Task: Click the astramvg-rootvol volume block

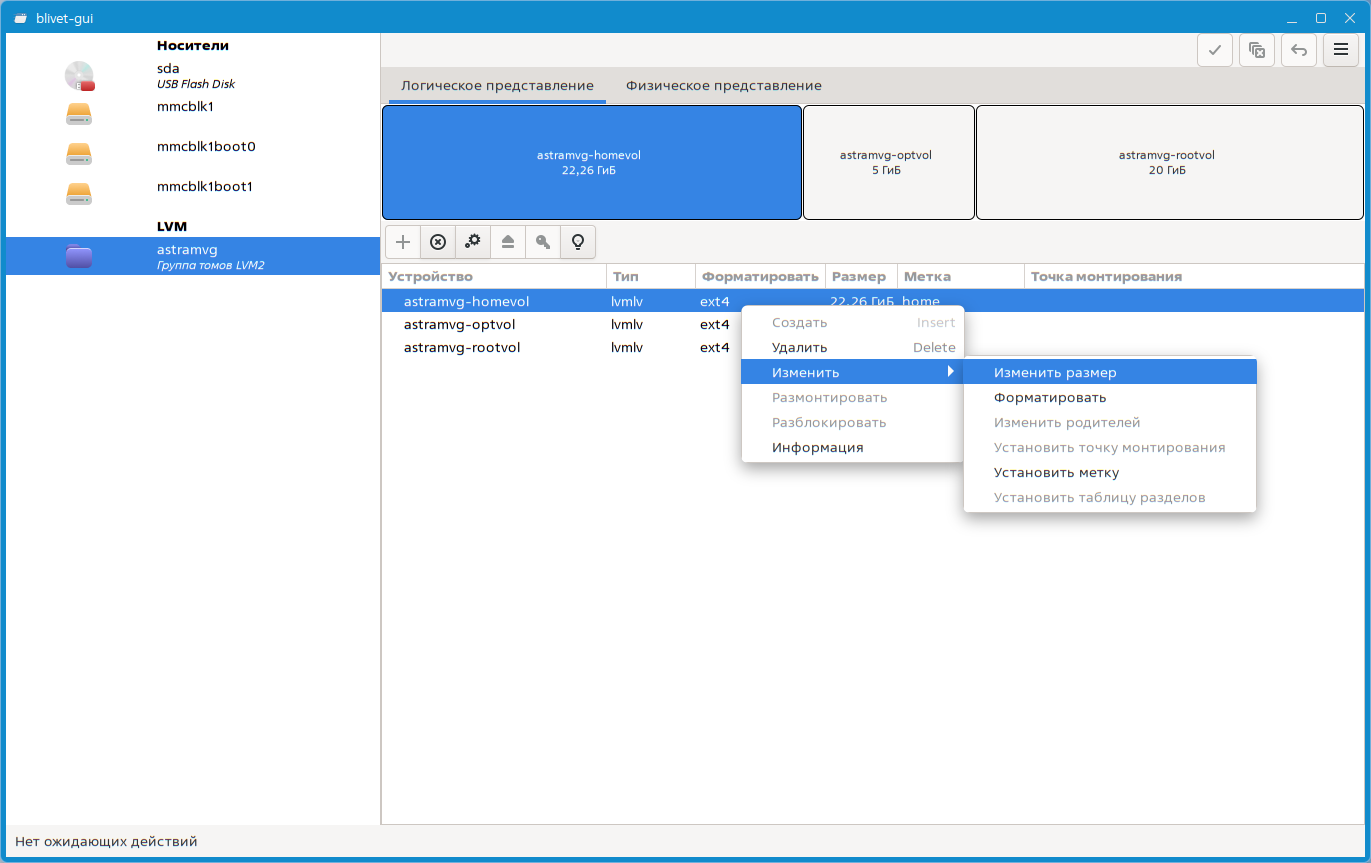Action: (x=1167, y=162)
